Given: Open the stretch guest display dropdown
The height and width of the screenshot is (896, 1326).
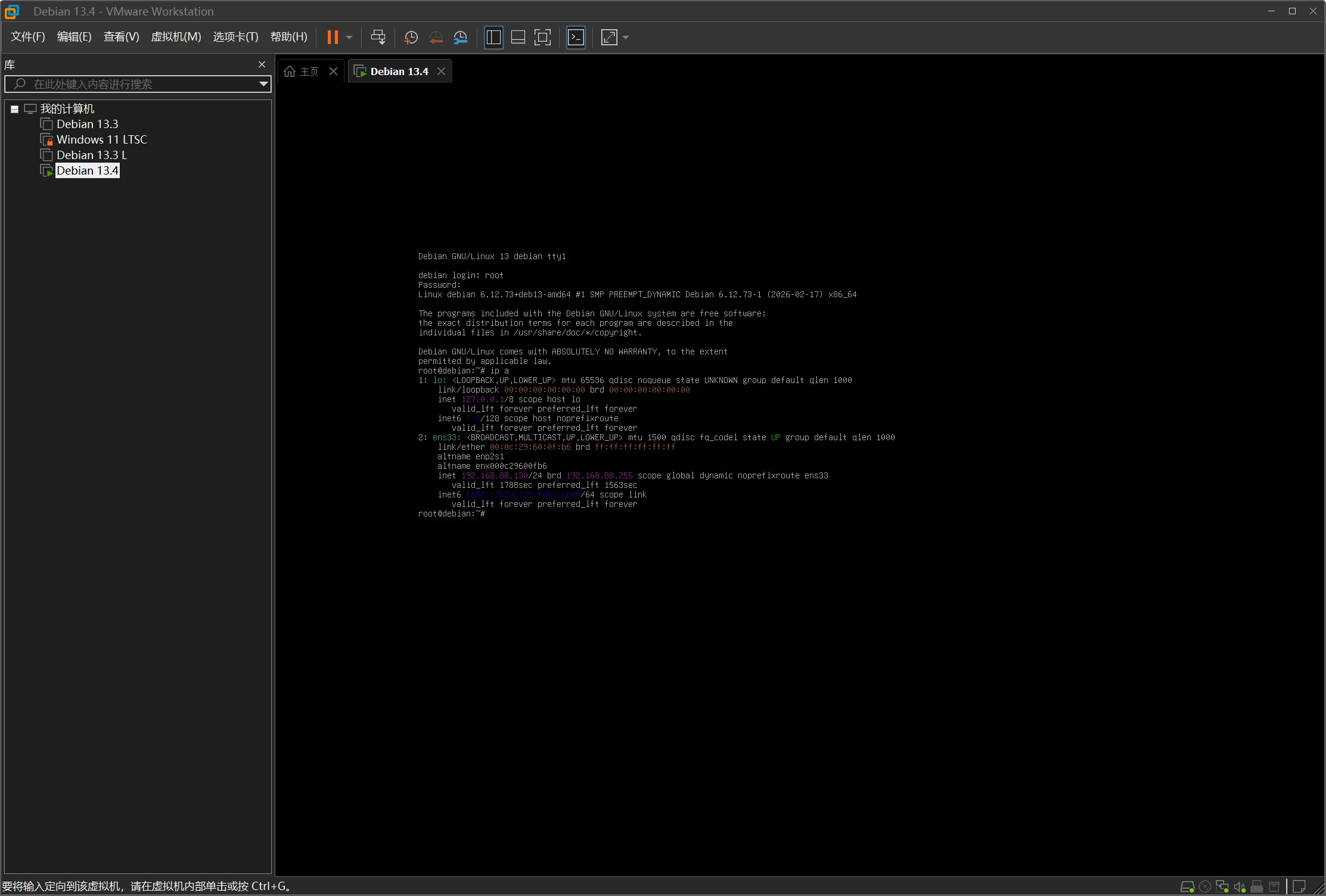Looking at the screenshot, I should coord(626,38).
